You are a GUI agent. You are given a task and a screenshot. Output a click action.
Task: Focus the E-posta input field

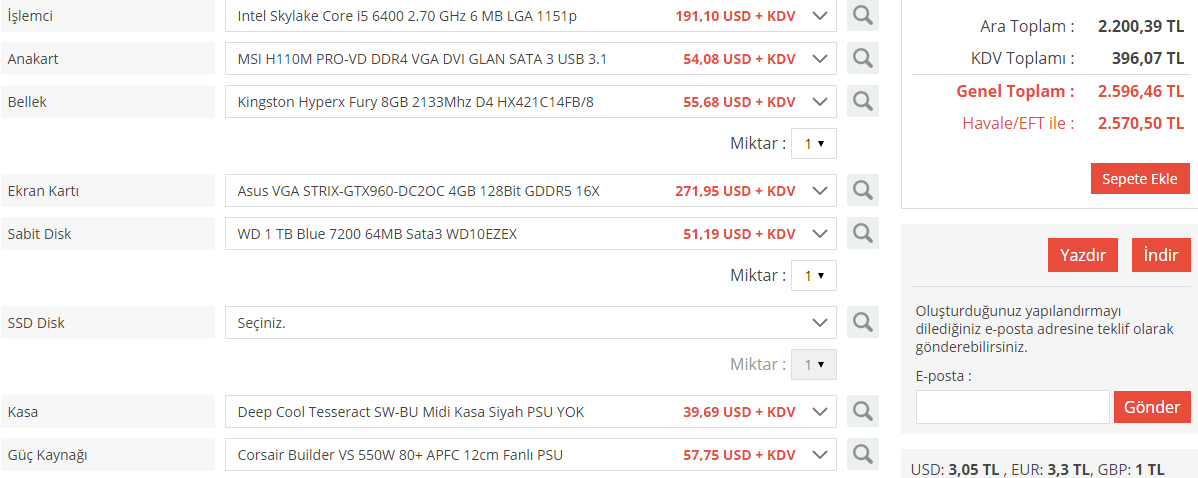coord(1012,407)
